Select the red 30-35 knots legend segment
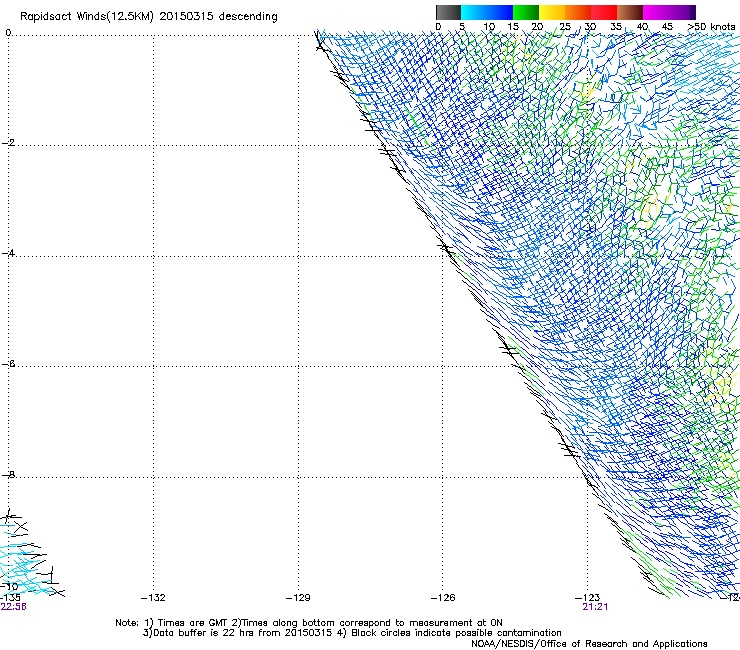 (x=604, y=12)
